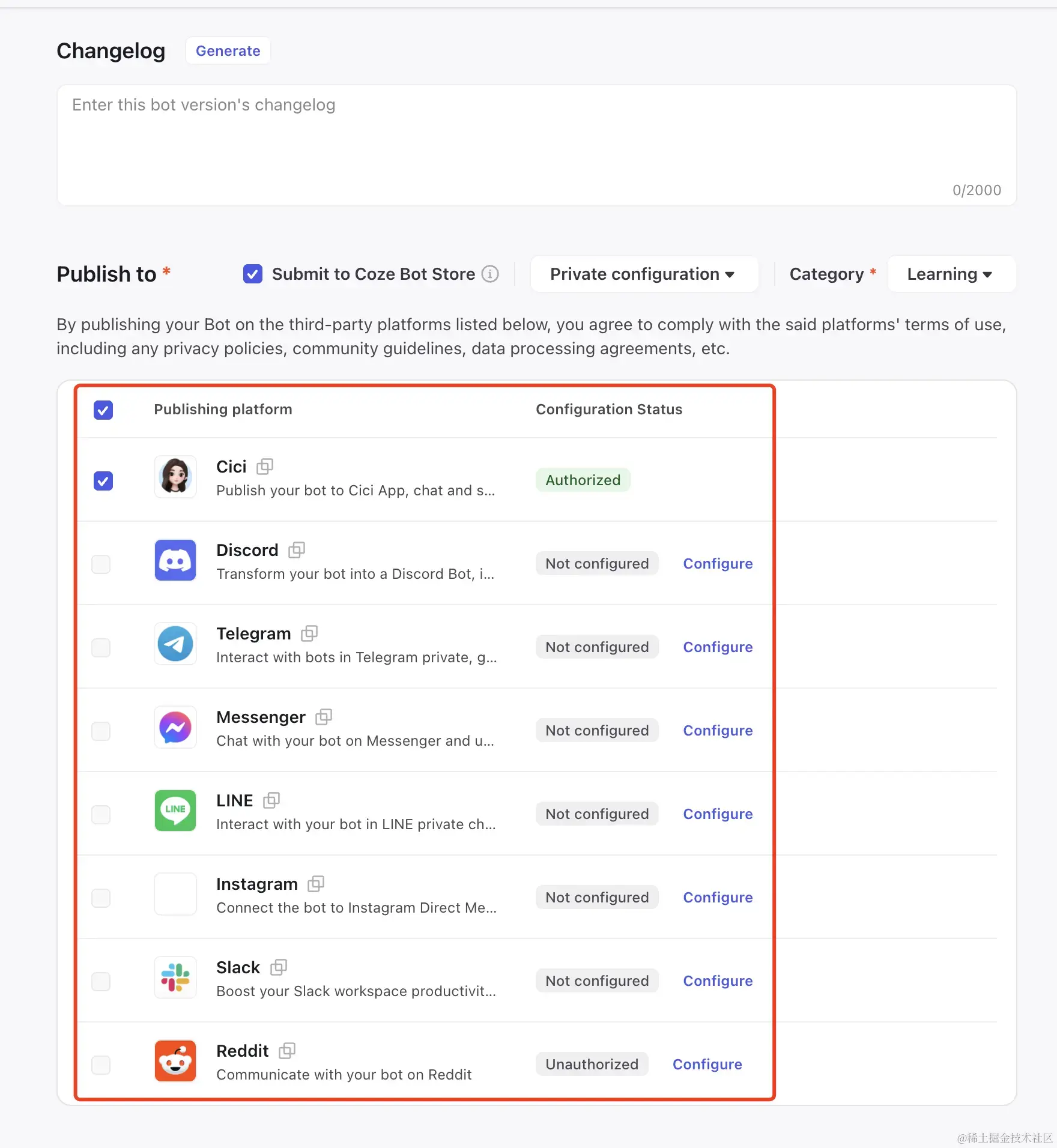This screenshot has width=1057, height=1148.
Task: Toggle Submit to Coze Bot Store checkbox
Action: pos(253,274)
